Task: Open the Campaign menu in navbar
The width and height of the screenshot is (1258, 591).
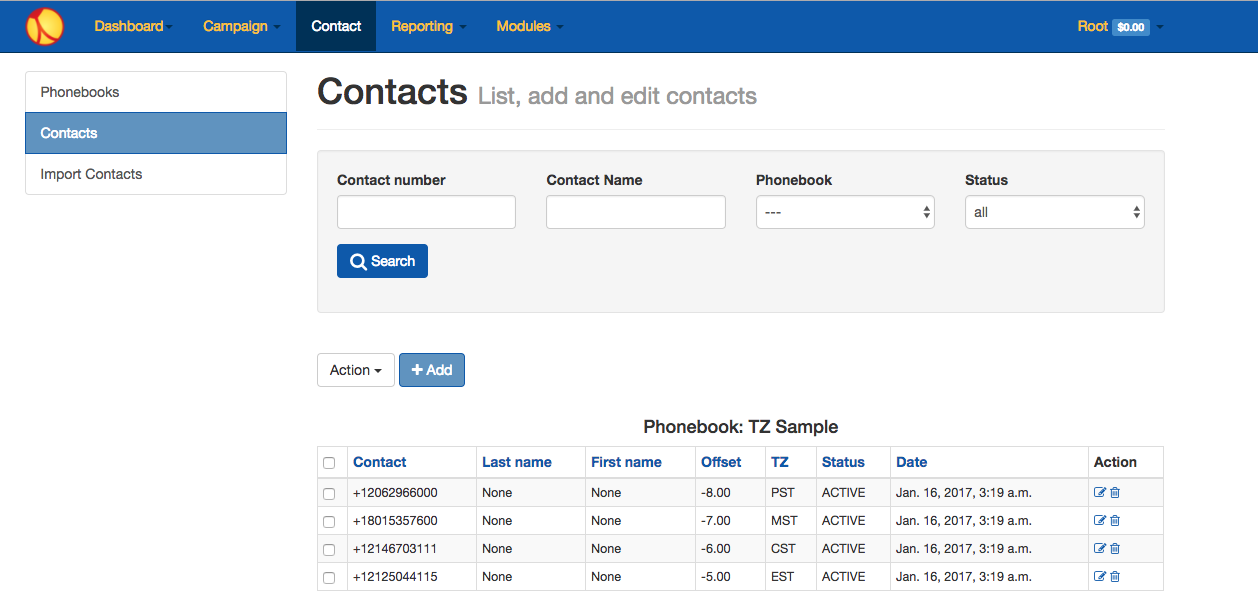Action: pyautogui.click(x=241, y=26)
